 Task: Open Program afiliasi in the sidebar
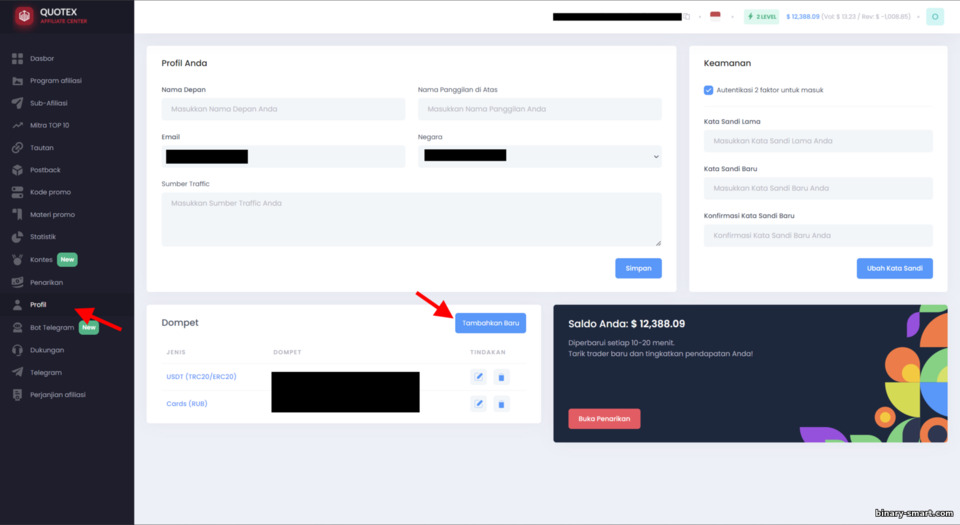56,81
